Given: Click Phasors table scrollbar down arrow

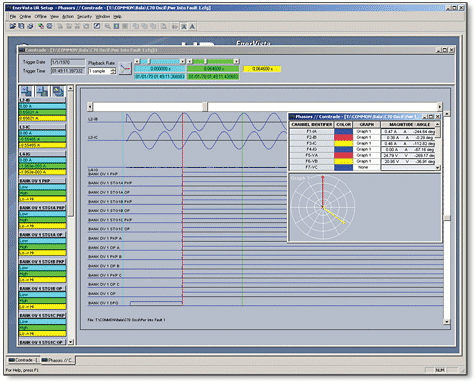Looking at the screenshot, I should click(x=438, y=168).
